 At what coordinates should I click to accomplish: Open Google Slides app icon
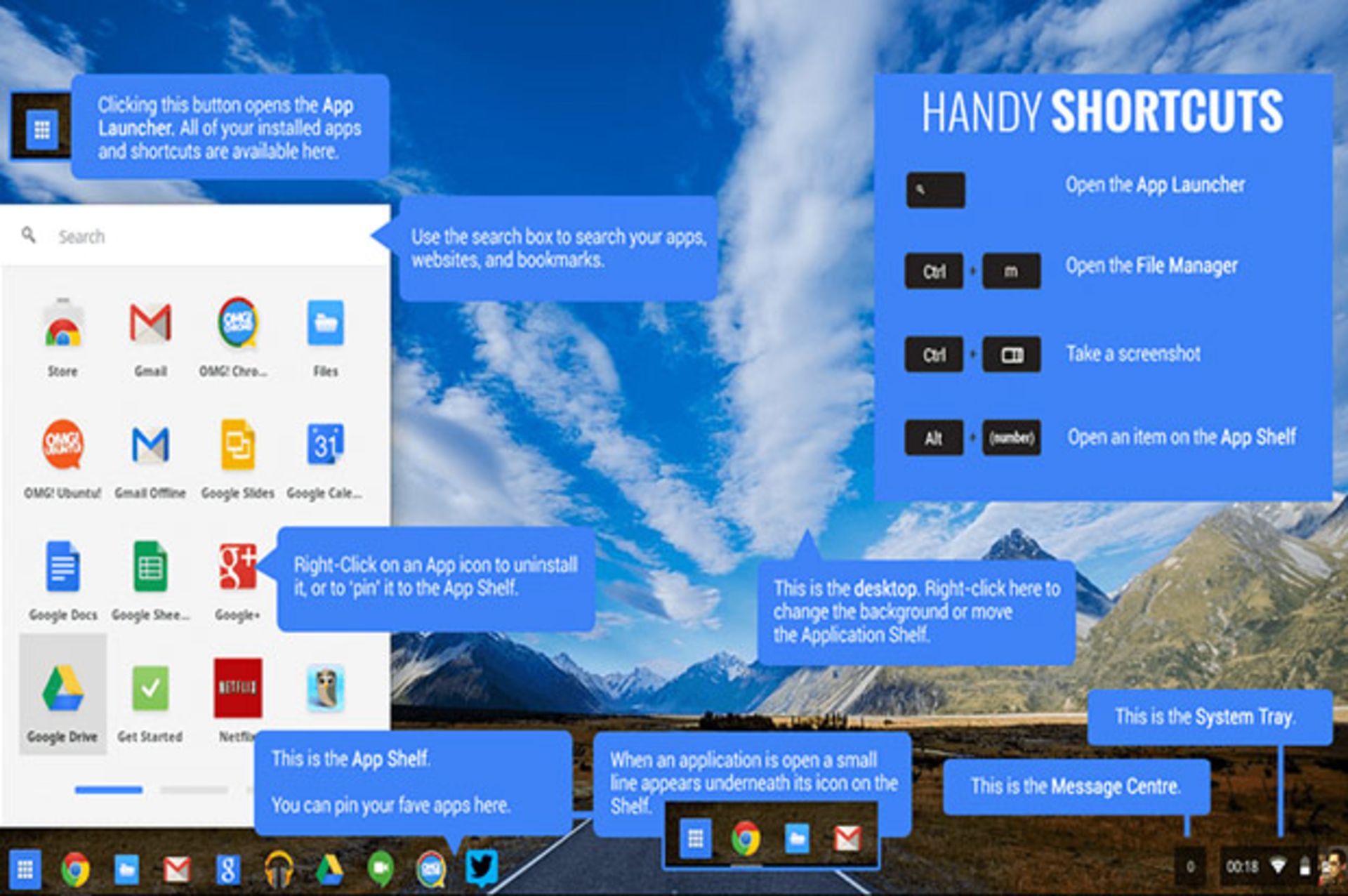click(237, 445)
